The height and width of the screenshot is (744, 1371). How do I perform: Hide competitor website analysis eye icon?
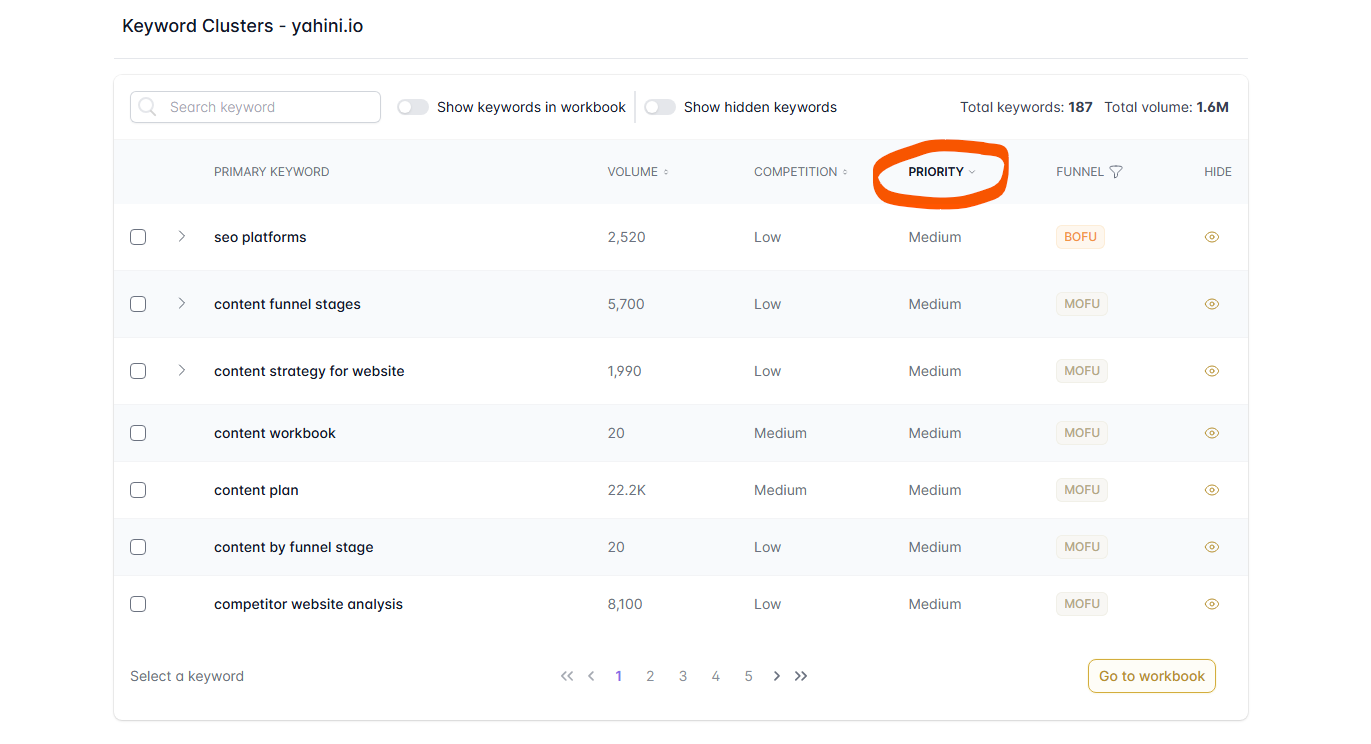pyautogui.click(x=1212, y=604)
